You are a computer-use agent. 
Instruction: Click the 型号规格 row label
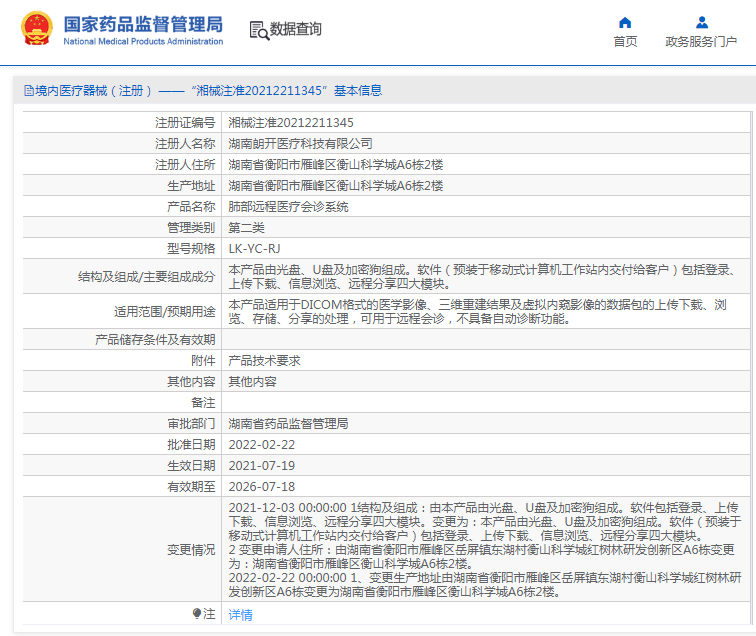coord(191,249)
